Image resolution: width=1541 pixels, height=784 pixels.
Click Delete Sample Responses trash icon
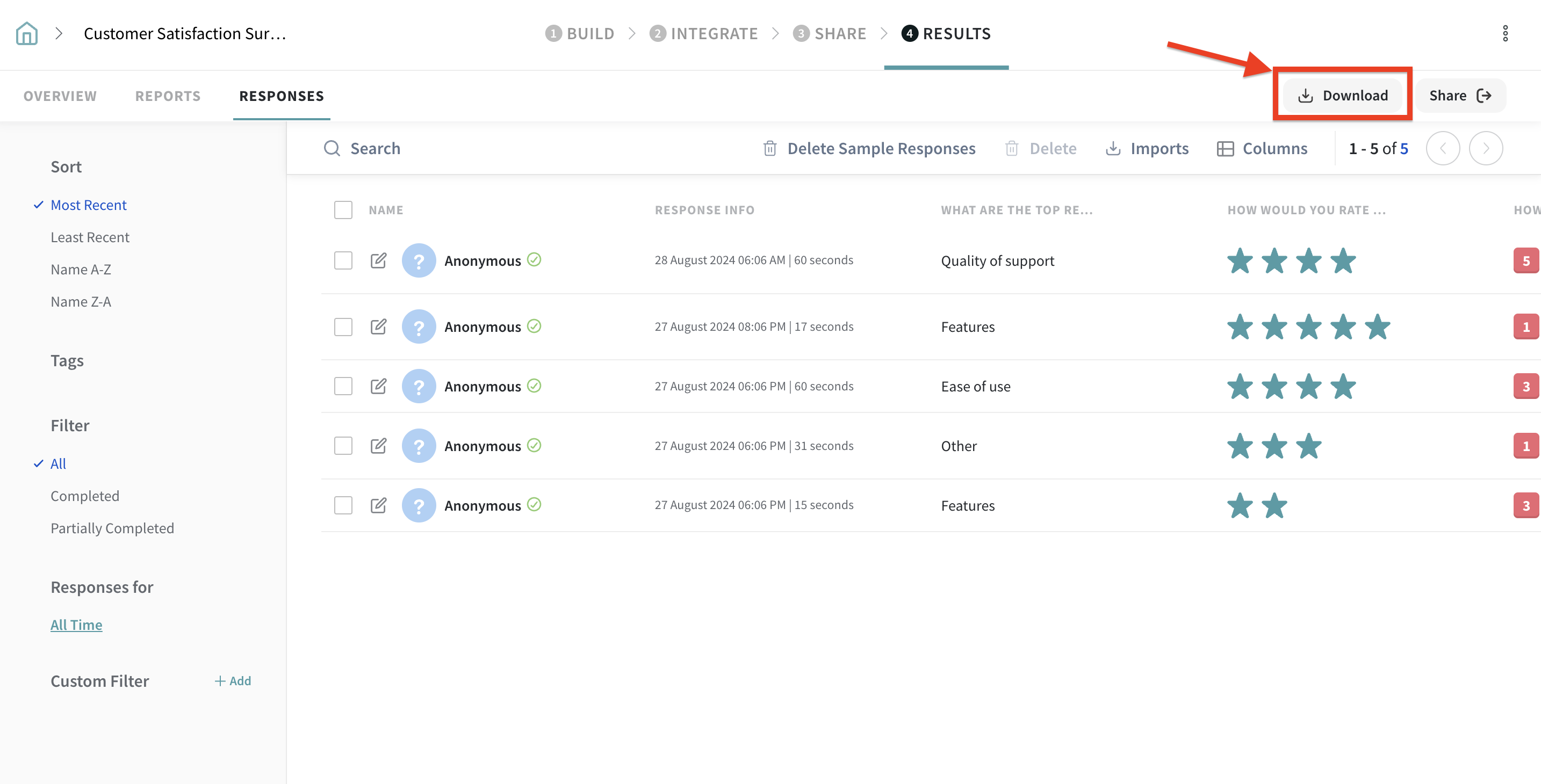click(x=770, y=149)
